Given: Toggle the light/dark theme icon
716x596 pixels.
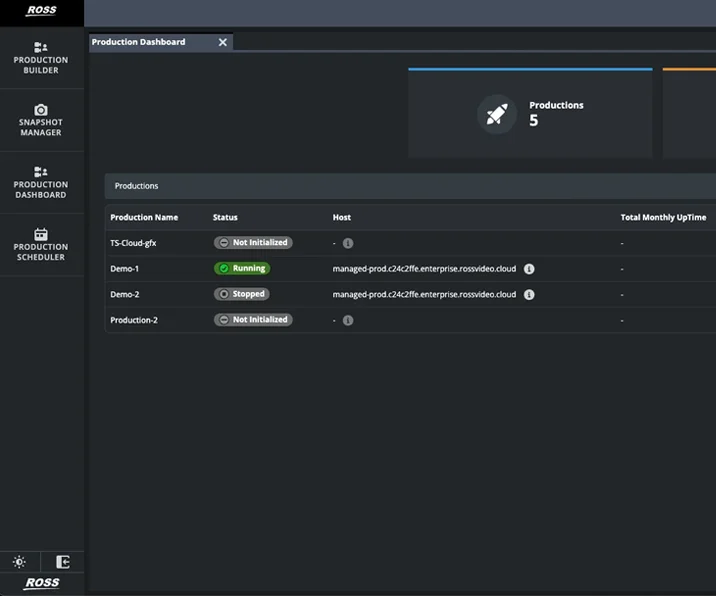Looking at the screenshot, I should [20, 562].
